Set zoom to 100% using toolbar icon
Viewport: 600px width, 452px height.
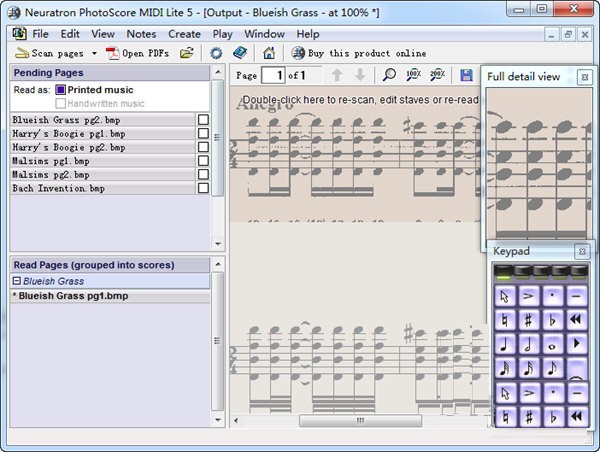tap(413, 75)
